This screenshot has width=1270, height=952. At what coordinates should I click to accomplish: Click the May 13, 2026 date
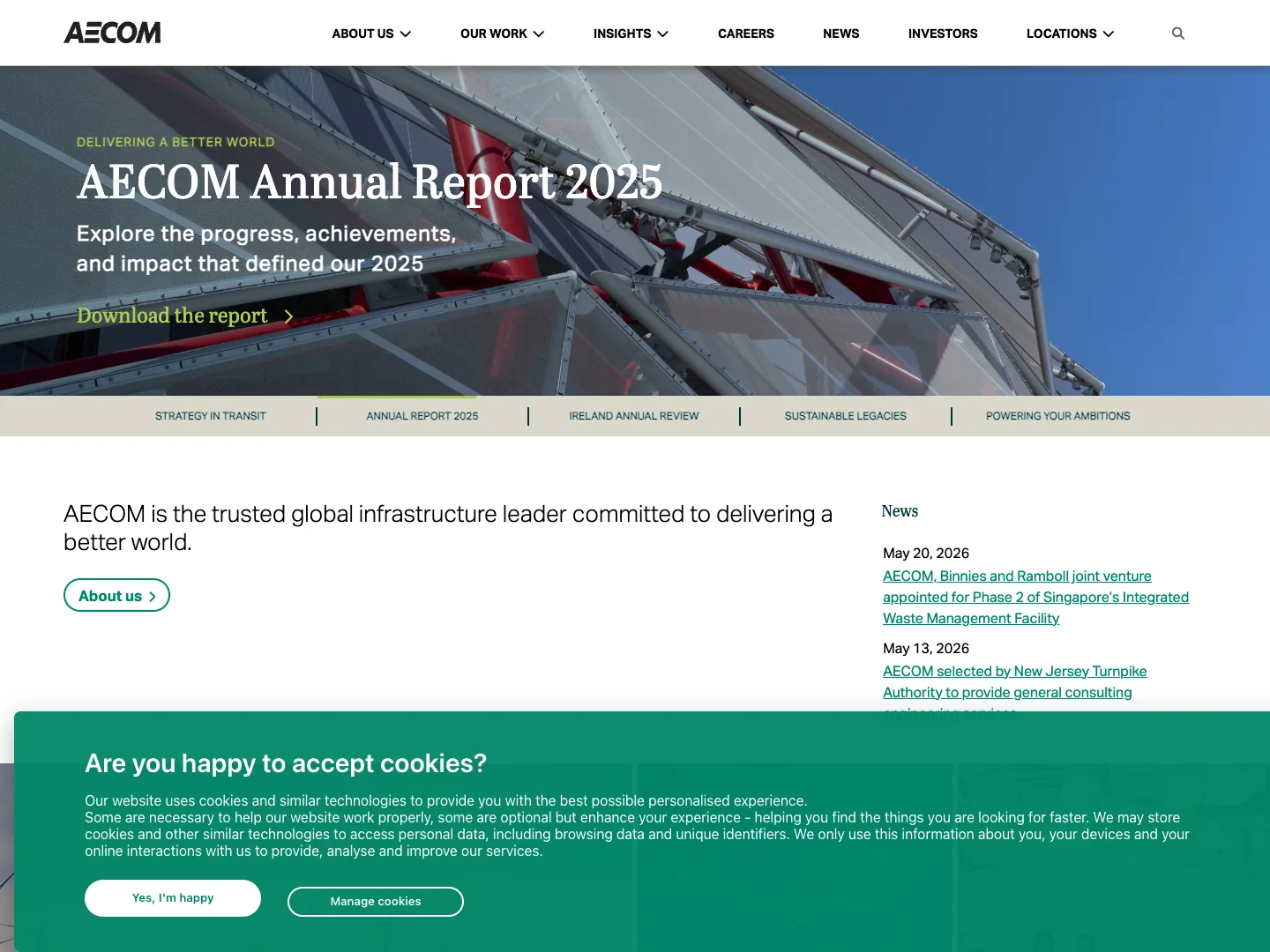pos(926,648)
